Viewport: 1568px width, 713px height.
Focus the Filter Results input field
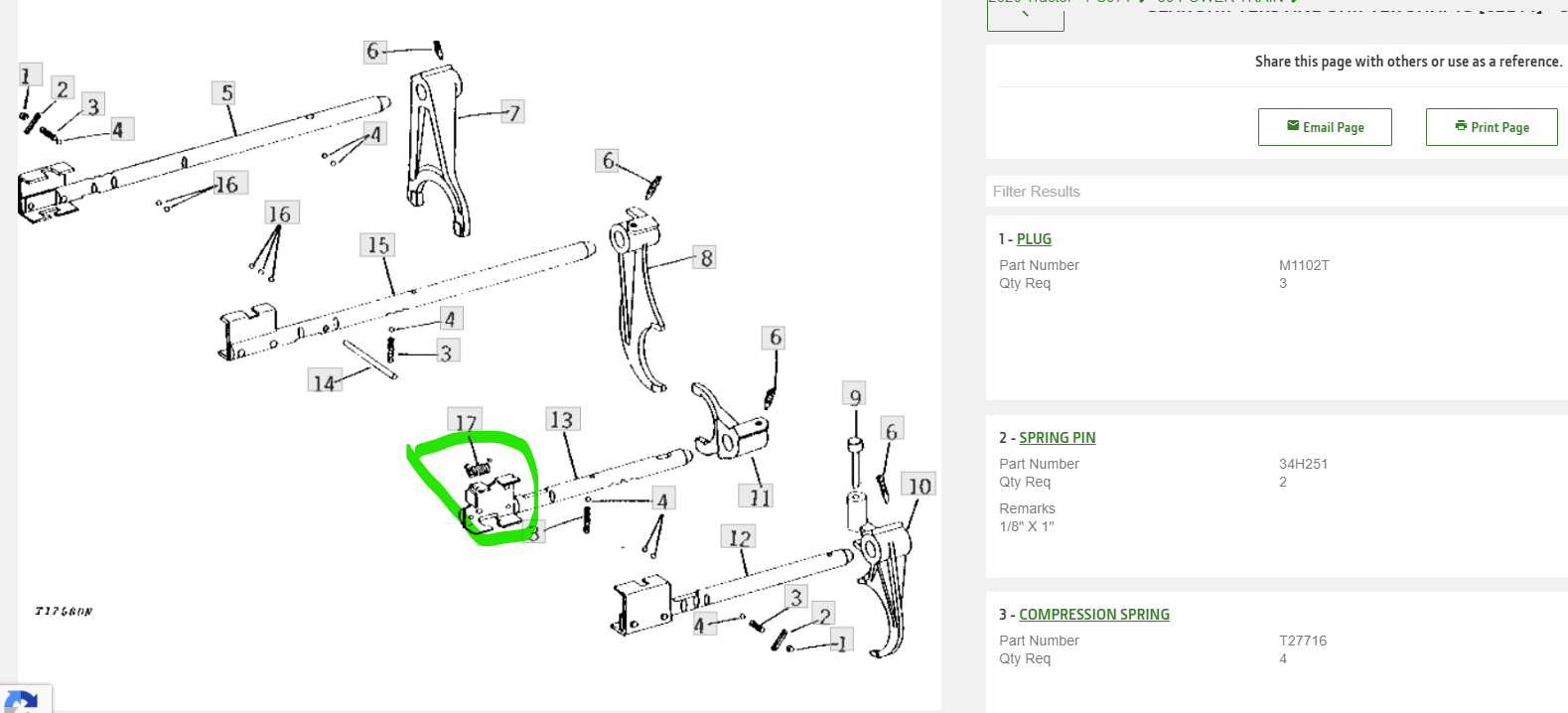pyautogui.click(x=1277, y=192)
